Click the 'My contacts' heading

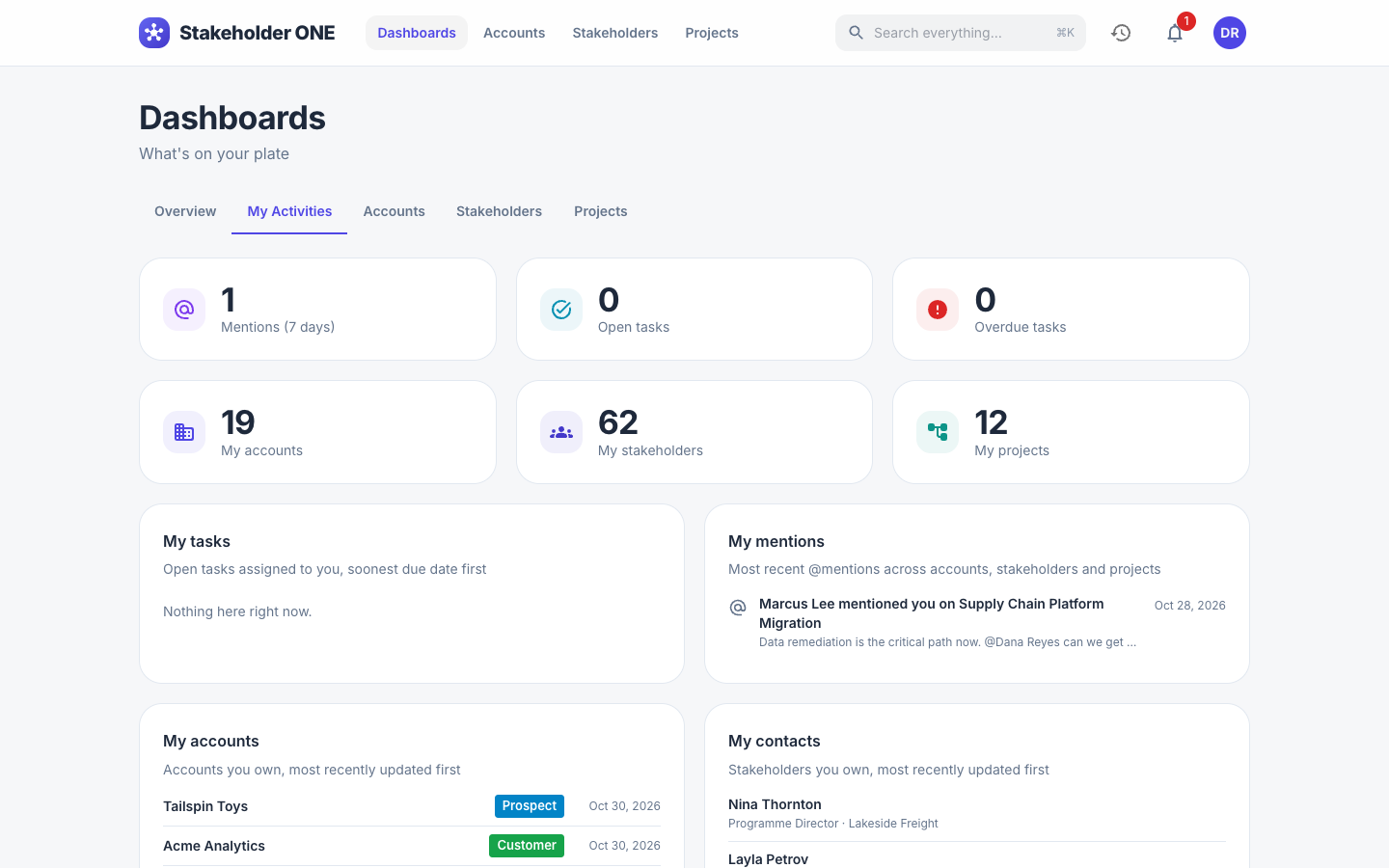pos(775,741)
